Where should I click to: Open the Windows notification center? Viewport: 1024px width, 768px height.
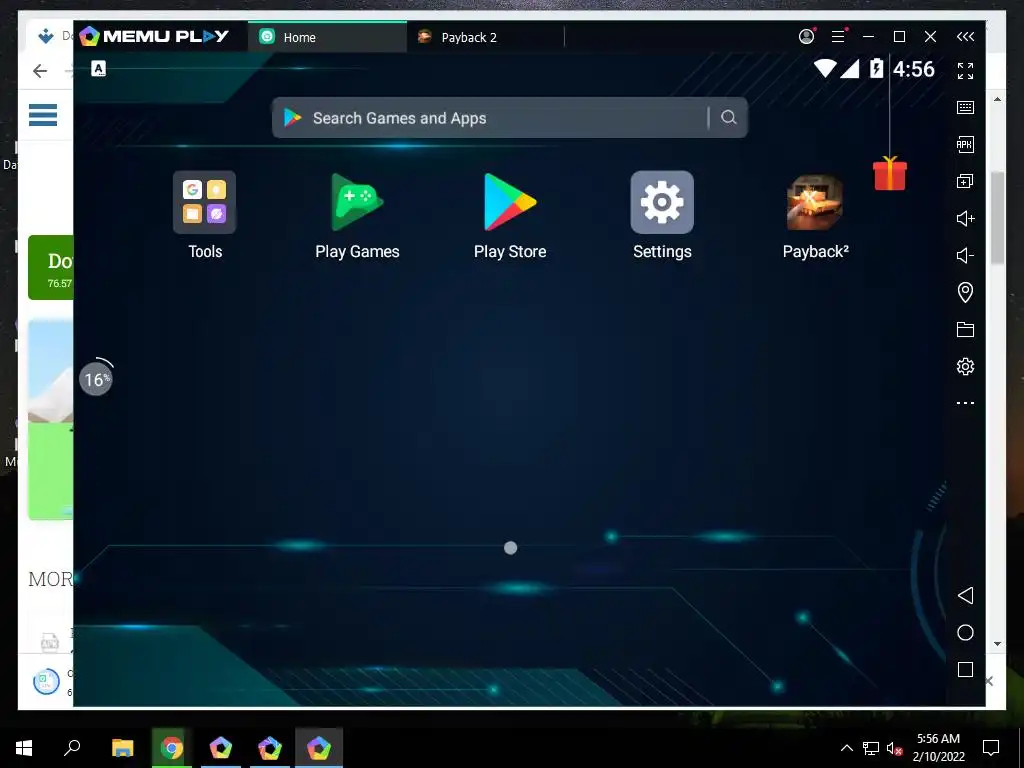[x=991, y=748]
